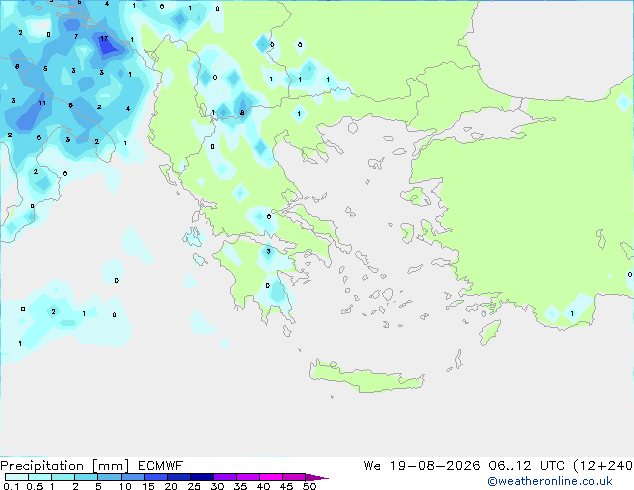
Task: Click the '06..12 UTC' time text
Action: [526, 466]
